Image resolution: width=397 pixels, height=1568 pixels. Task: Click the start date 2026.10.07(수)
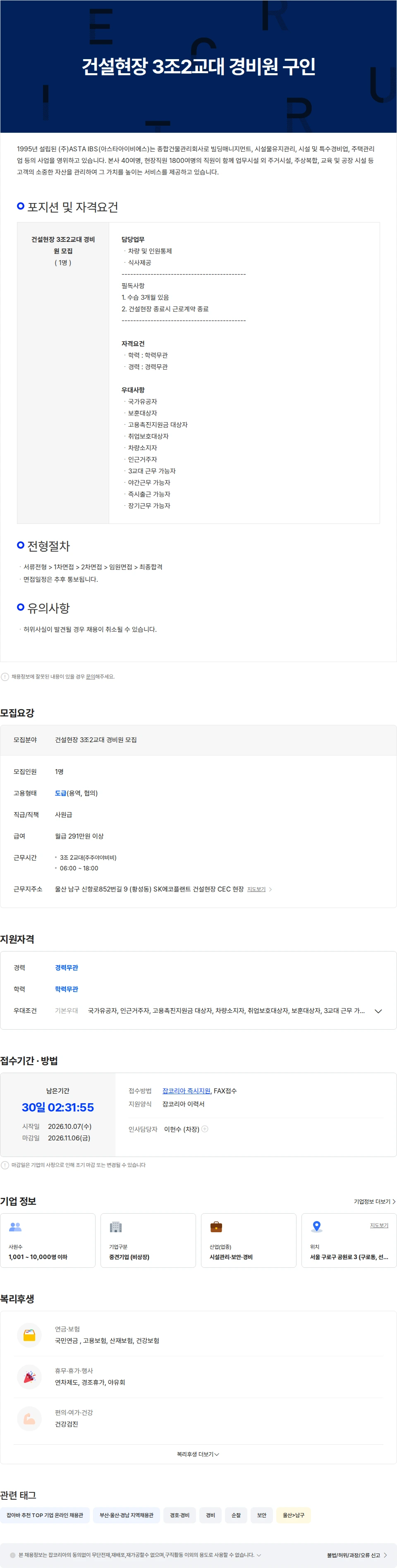[69, 1126]
